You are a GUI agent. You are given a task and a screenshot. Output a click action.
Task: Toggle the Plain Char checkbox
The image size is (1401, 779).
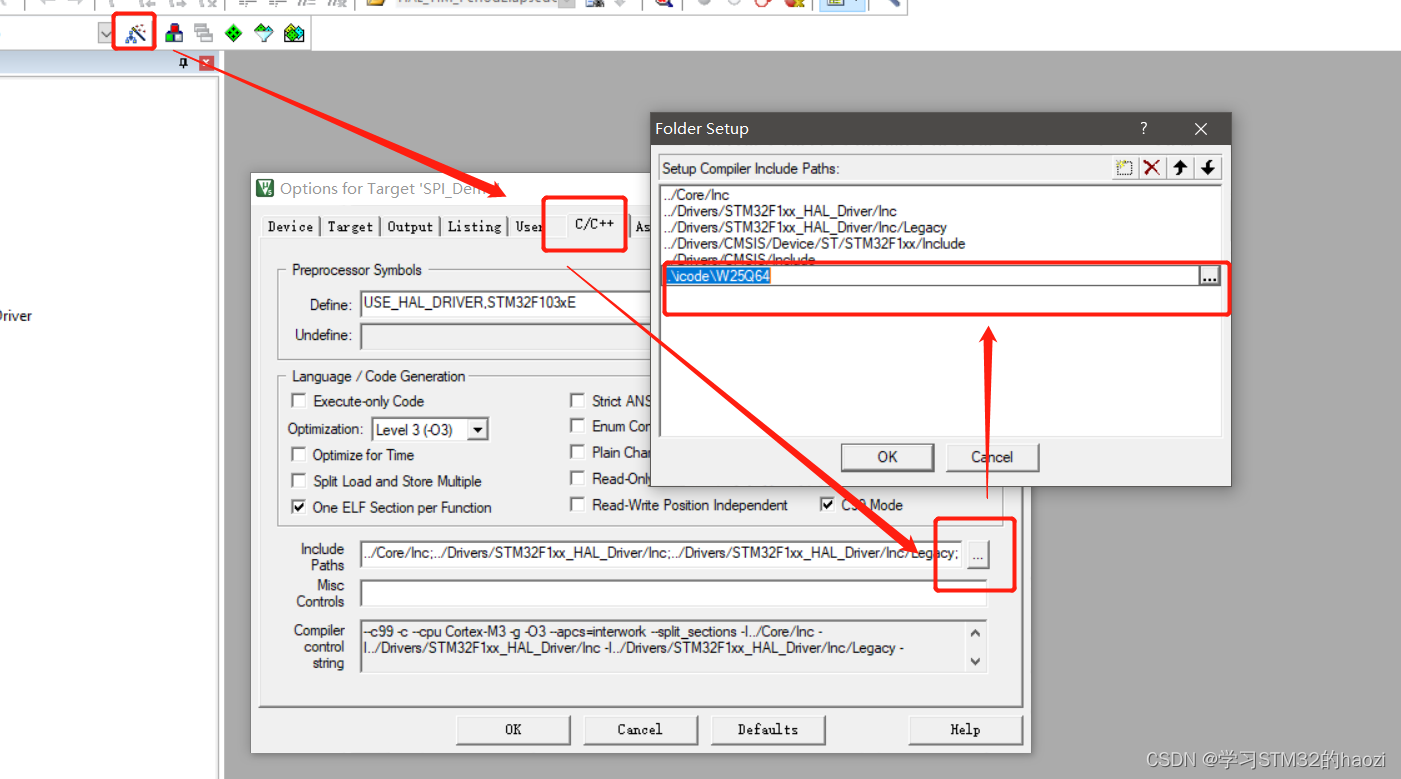pos(577,452)
